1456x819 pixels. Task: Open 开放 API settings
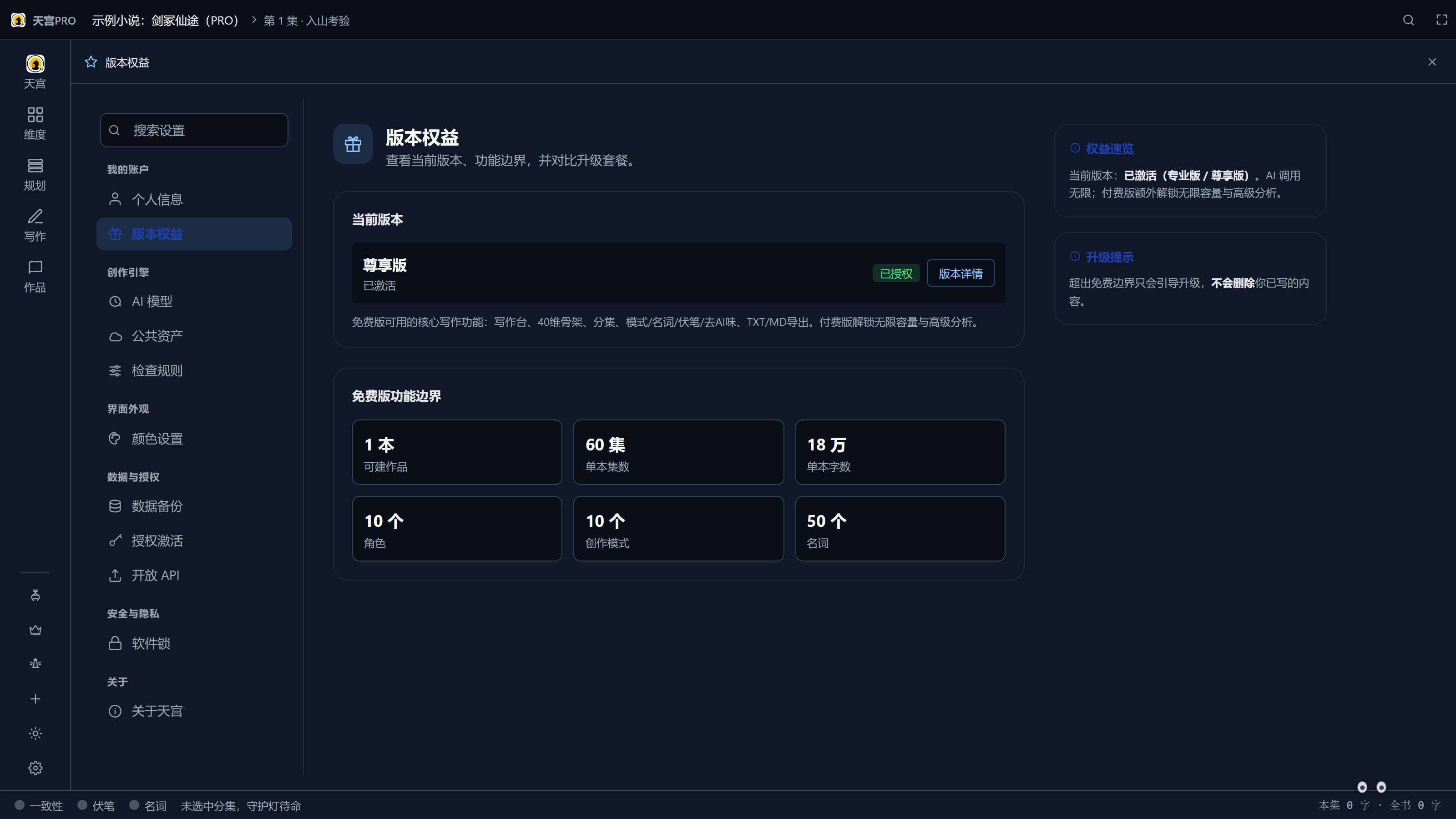(194, 575)
